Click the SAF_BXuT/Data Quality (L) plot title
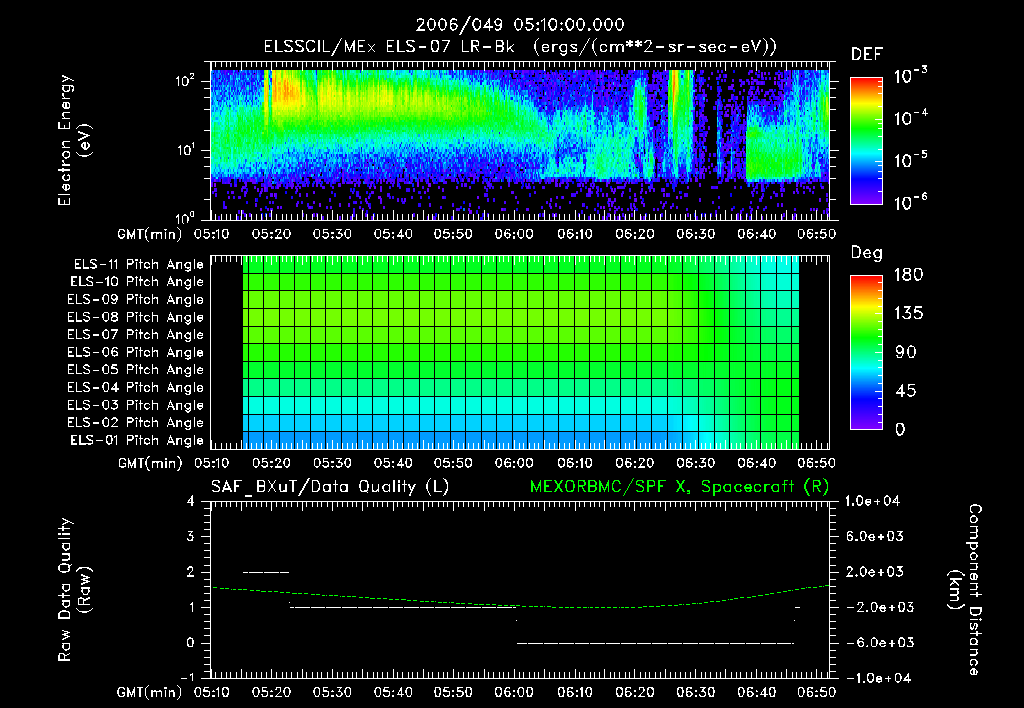 point(330,487)
